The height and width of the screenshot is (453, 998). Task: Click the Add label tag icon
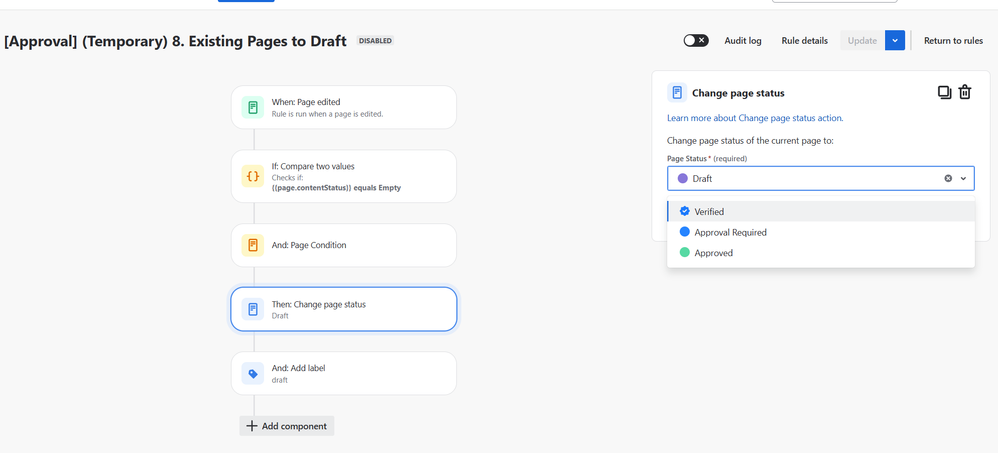[253, 374]
